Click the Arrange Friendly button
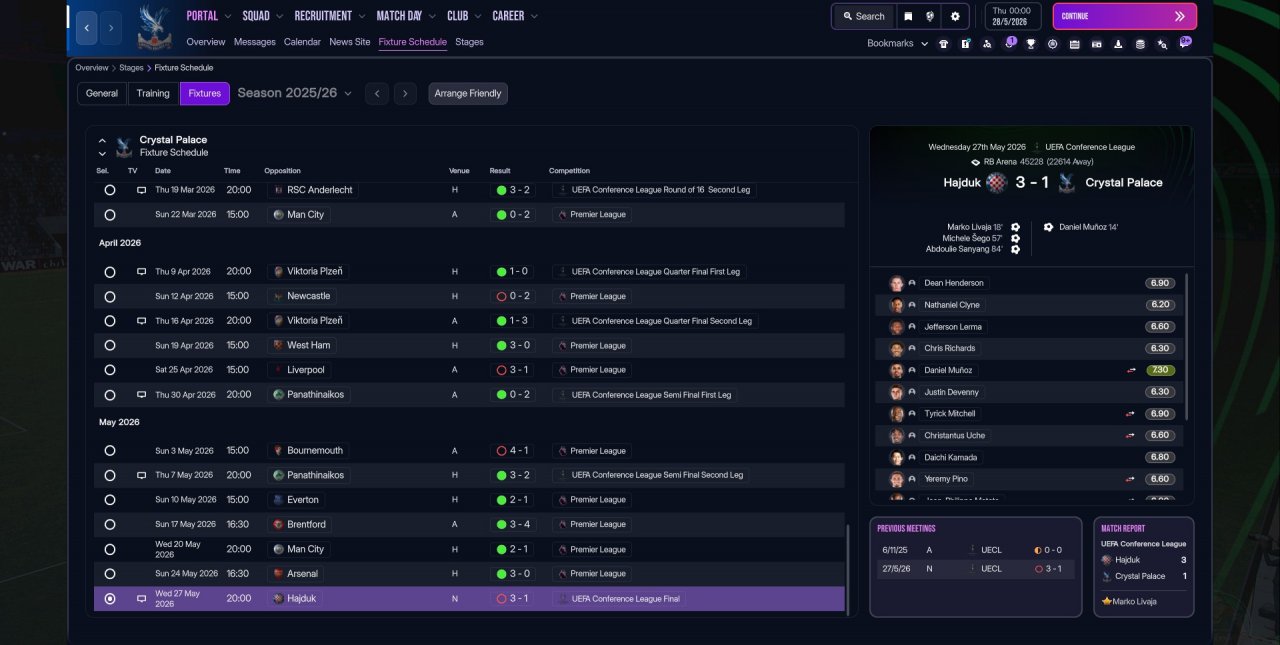The width and height of the screenshot is (1280, 645). [468, 93]
